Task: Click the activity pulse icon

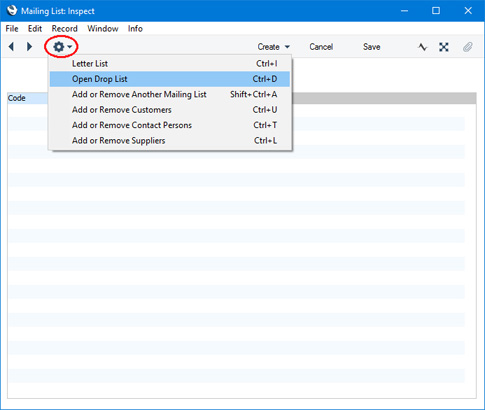Action: point(423,47)
